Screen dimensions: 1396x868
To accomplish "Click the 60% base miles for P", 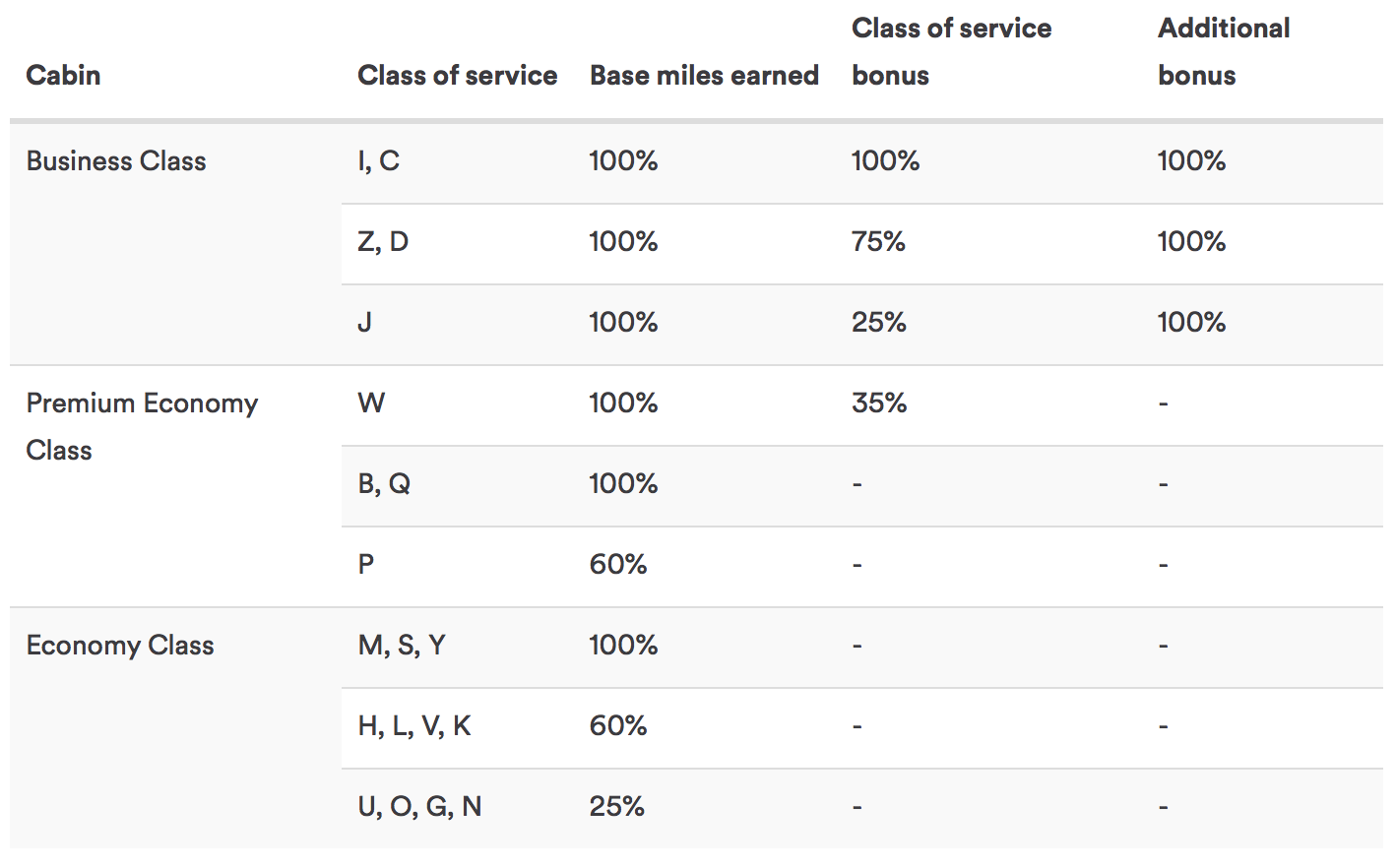I will click(x=617, y=565).
